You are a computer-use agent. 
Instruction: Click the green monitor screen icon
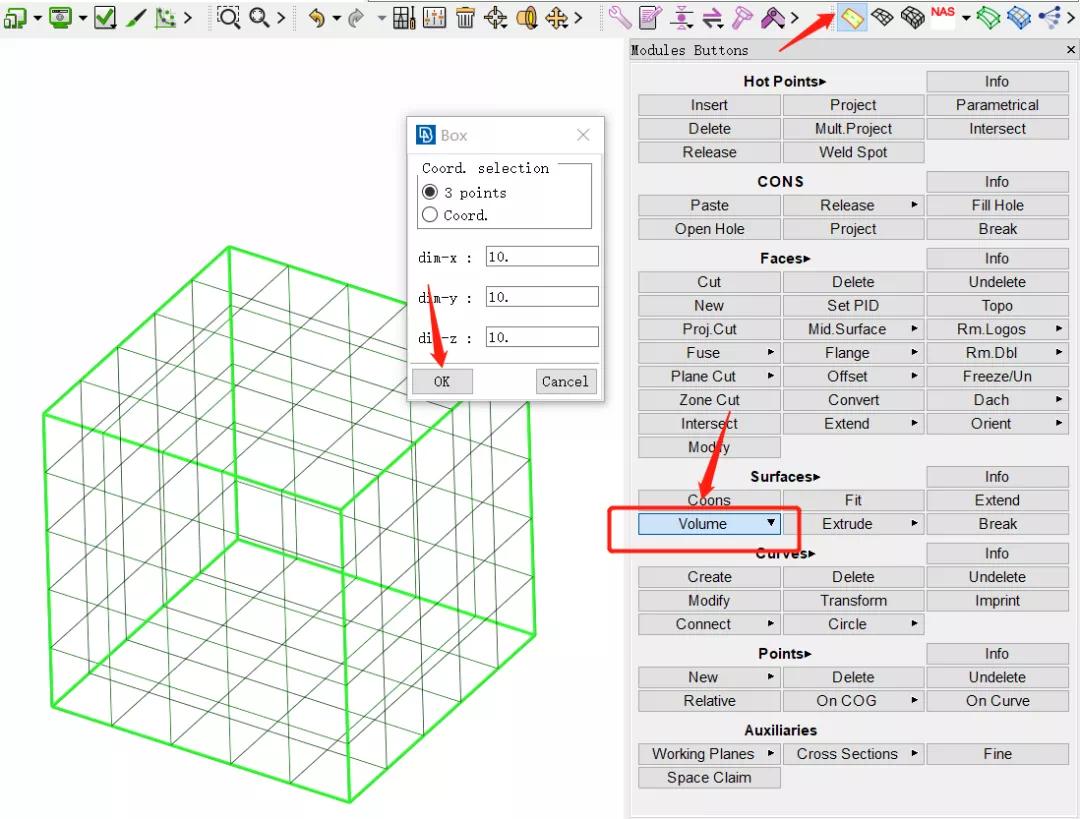61,17
